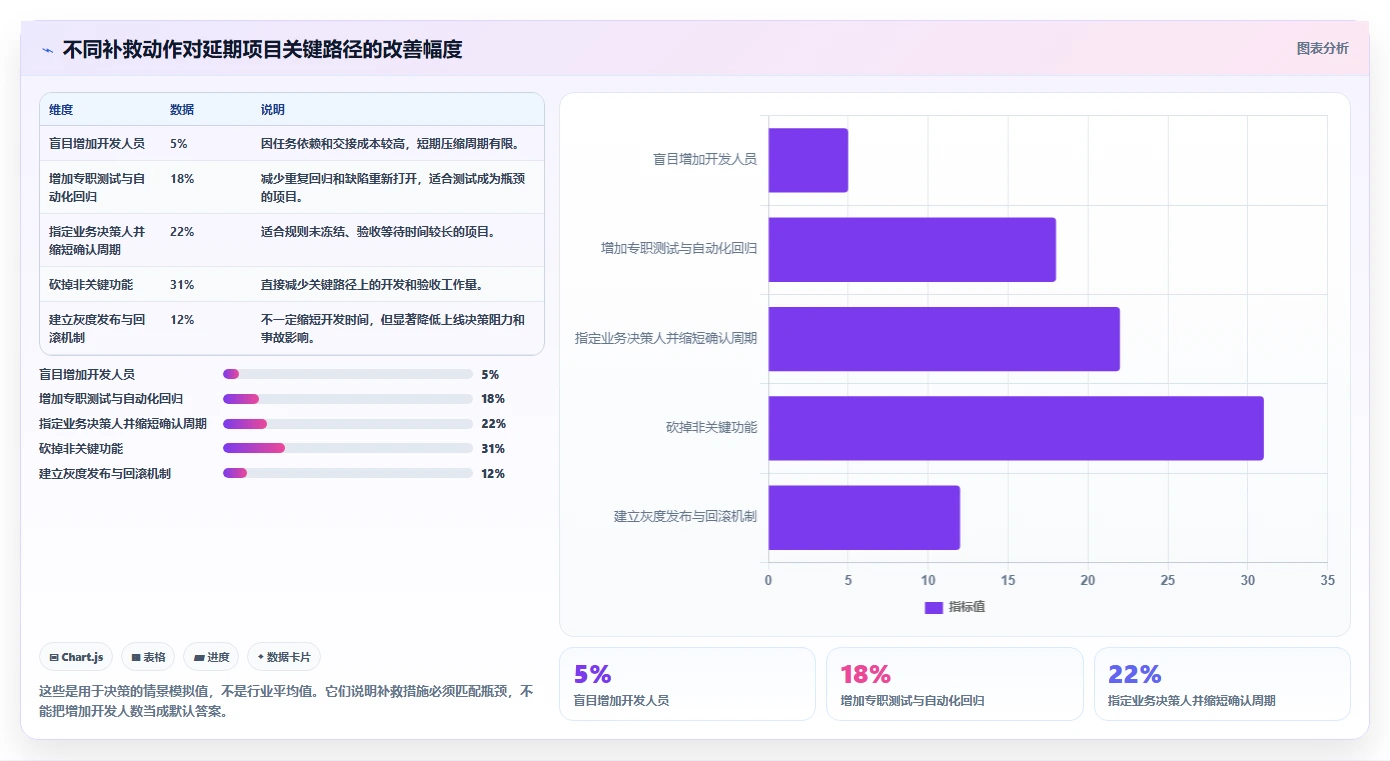Image resolution: width=1390 pixels, height=761 pixels.
Task: Click description 适合规则未冻结、验收等待时间较长的项目
Action: (x=379, y=232)
